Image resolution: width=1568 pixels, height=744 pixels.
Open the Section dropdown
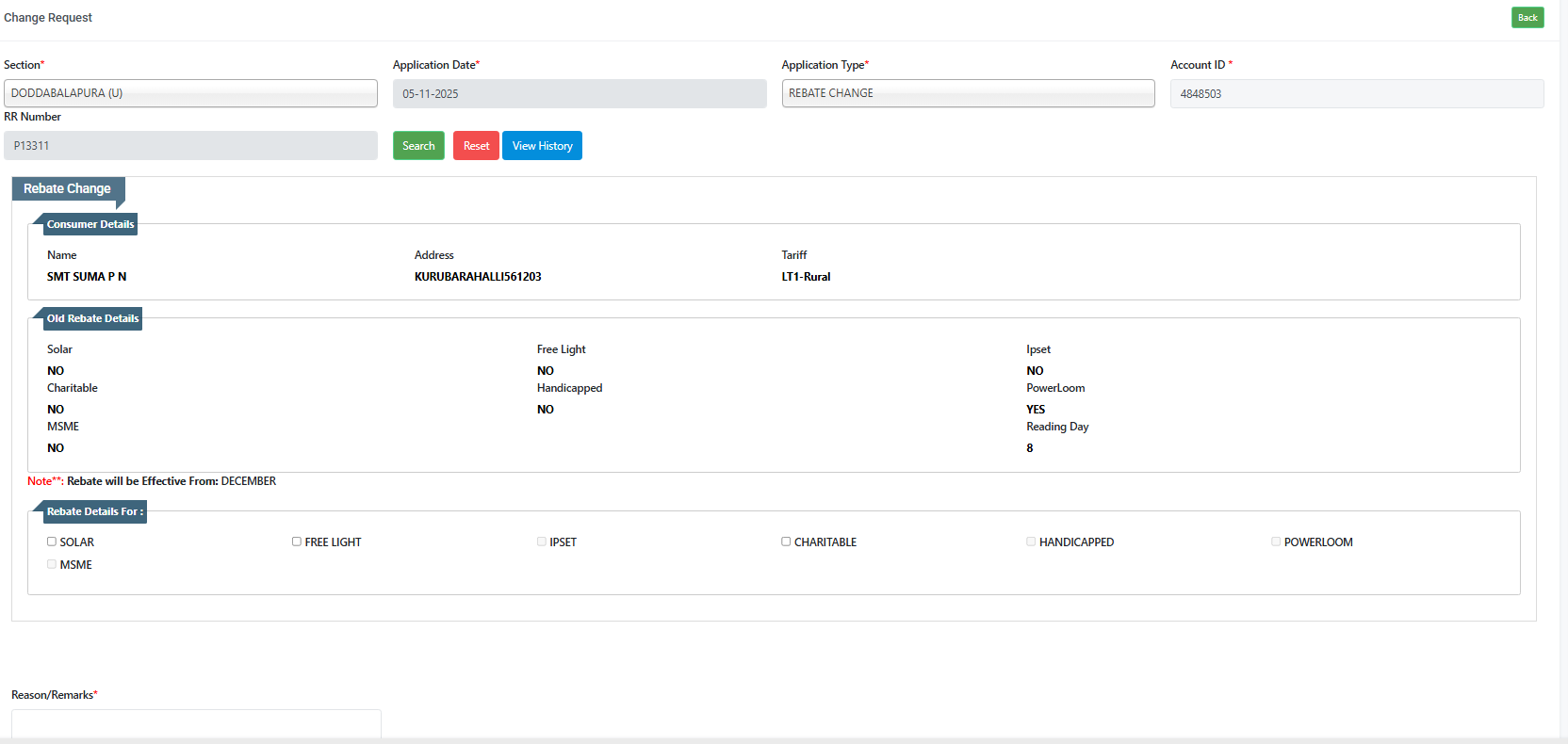(x=190, y=93)
